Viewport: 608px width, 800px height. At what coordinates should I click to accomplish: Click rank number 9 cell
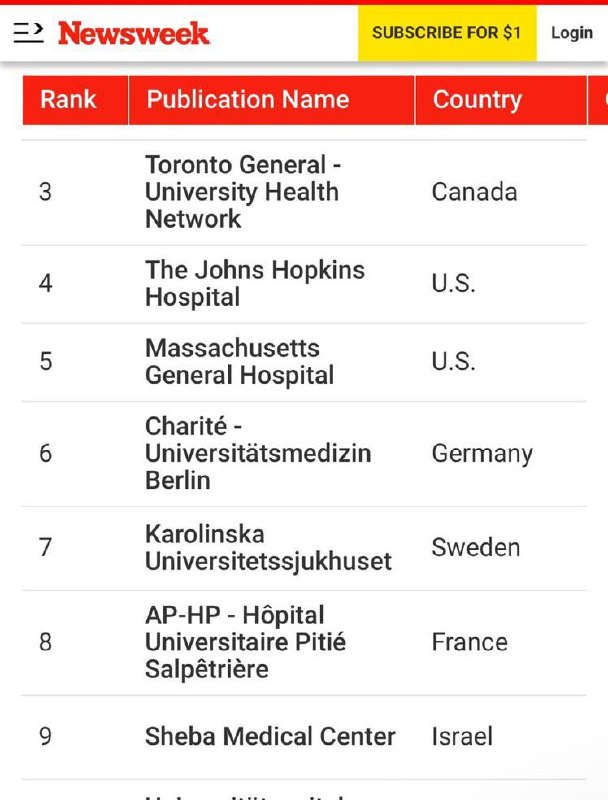coord(45,736)
